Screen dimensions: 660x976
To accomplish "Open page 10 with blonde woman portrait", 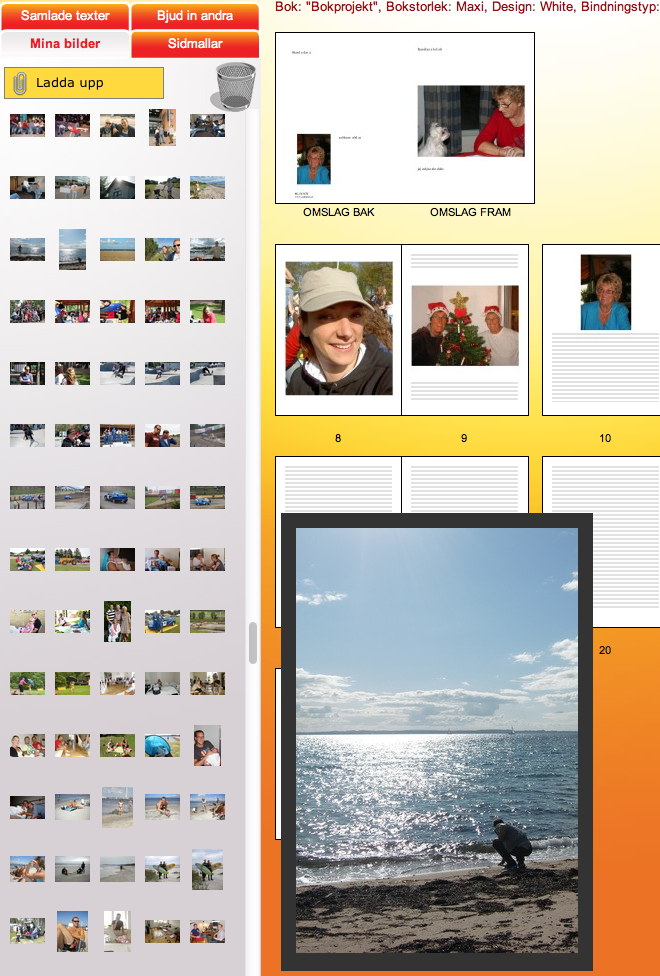I will (x=605, y=329).
